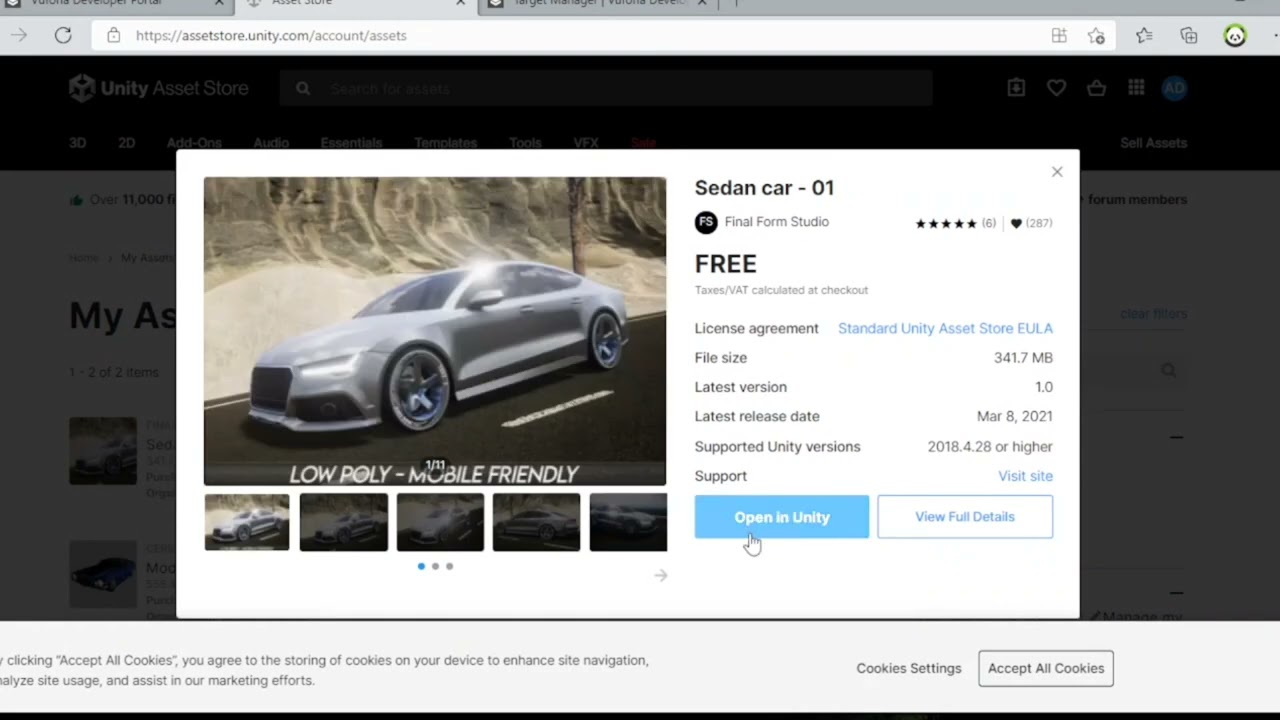
Task: Click the Open in Unity button
Action: [x=781, y=517]
